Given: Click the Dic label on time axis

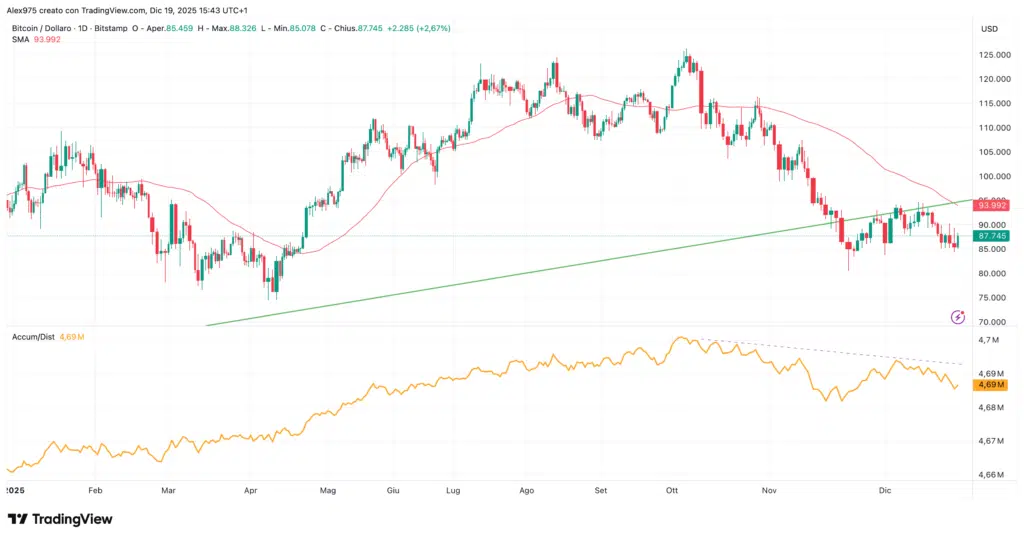Looking at the screenshot, I should click(x=885, y=491).
